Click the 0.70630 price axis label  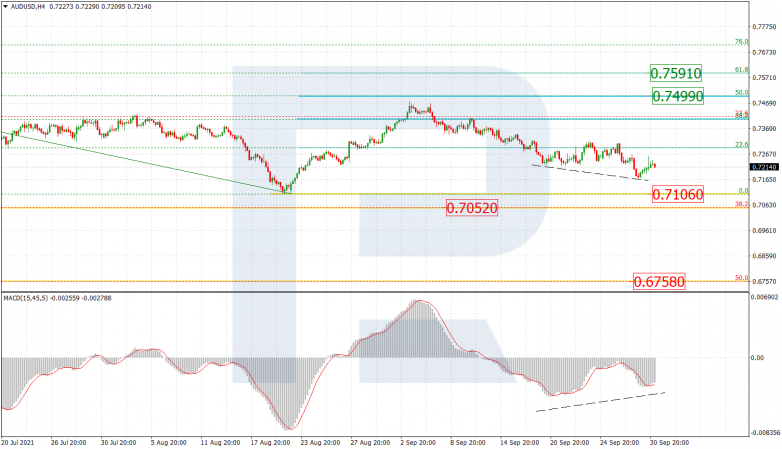pos(765,205)
